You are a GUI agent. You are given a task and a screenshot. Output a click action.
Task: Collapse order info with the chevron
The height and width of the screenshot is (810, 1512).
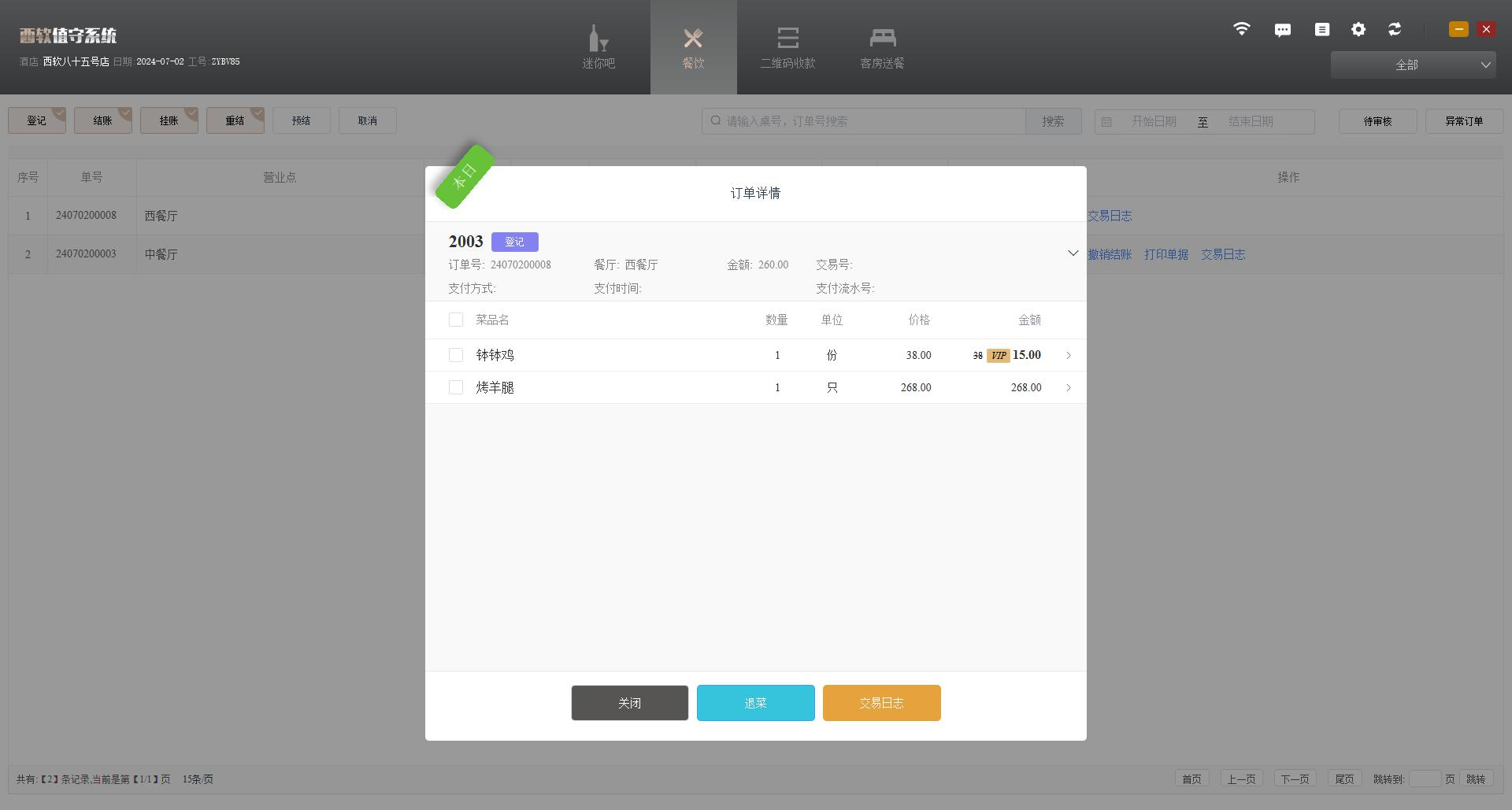click(1073, 253)
